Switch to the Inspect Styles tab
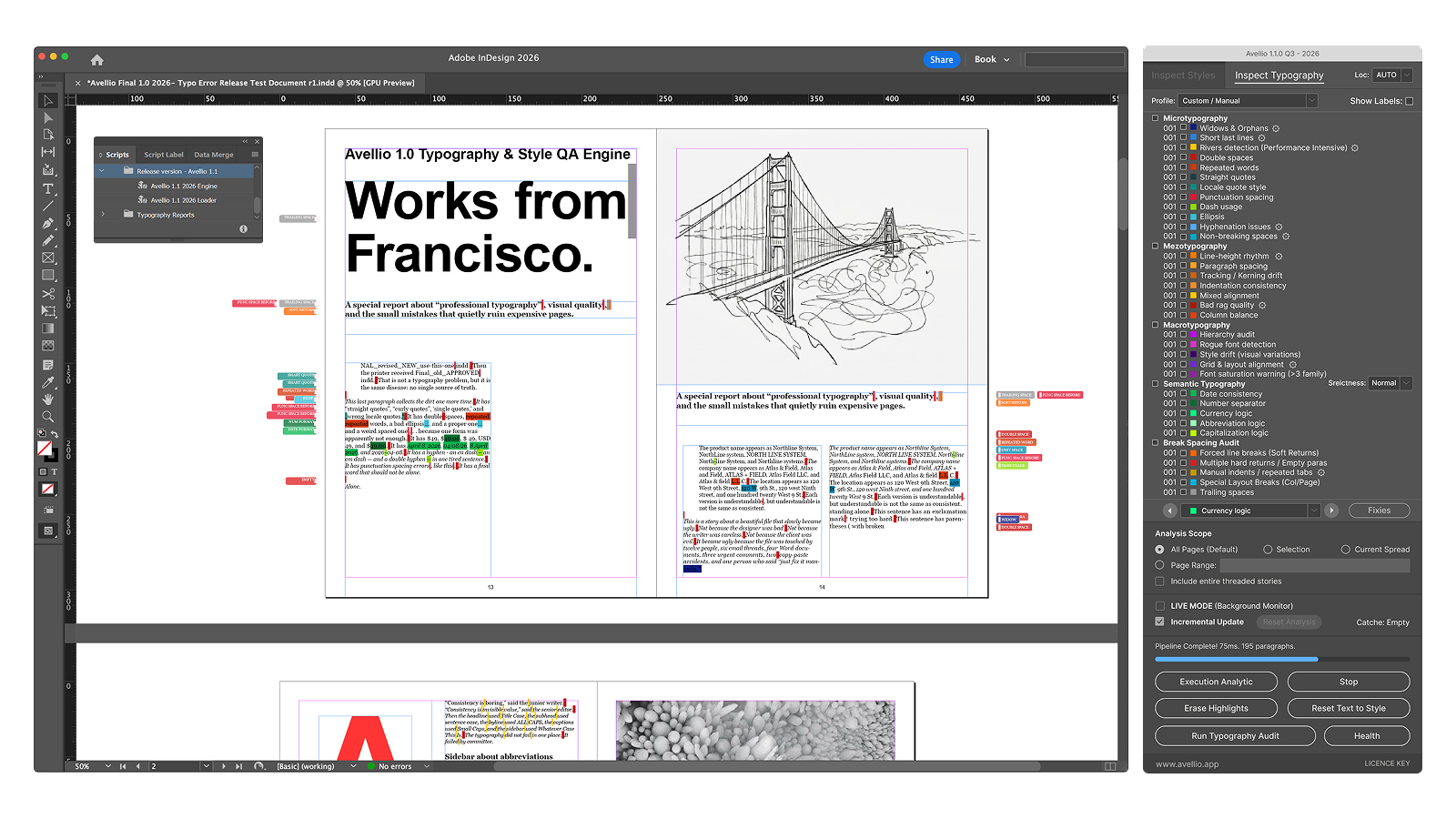This screenshot has width=1456, height=819. click(1182, 76)
